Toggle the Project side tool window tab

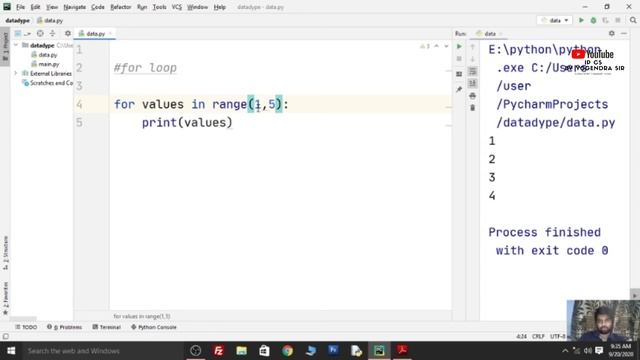click(x=5, y=46)
